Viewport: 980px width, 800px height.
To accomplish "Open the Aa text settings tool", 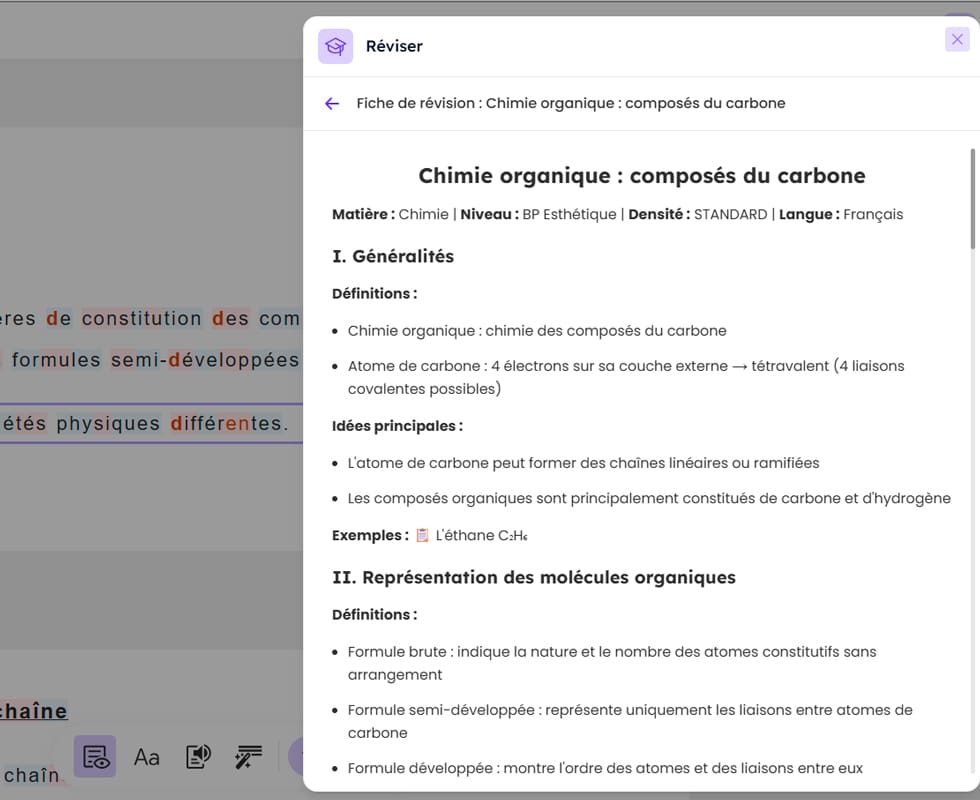I will click(x=147, y=757).
